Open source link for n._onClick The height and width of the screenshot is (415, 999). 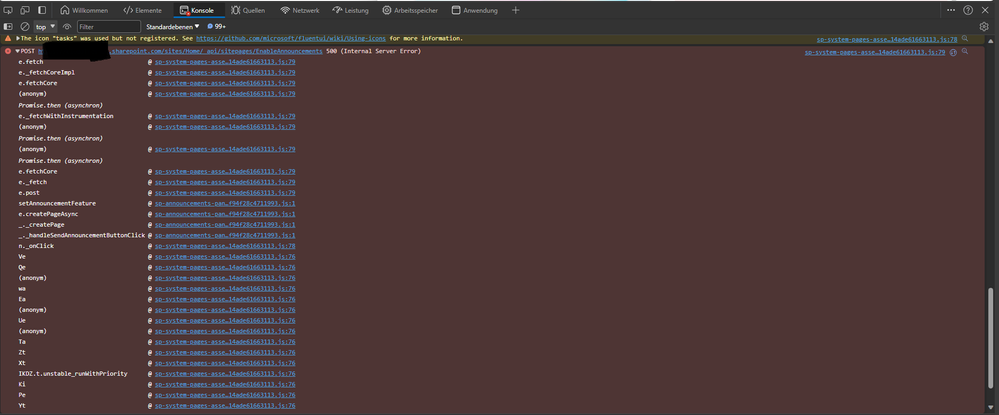(225, 246)
